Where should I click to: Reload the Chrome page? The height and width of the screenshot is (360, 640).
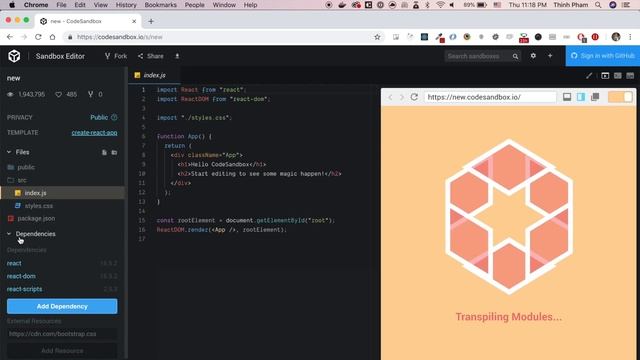38,37
